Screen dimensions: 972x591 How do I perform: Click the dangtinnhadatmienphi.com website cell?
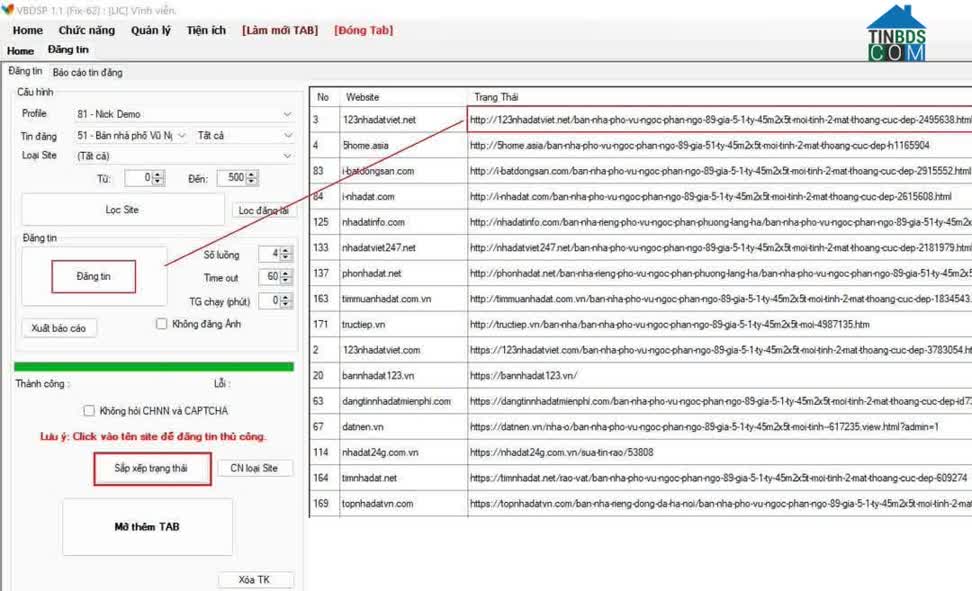click(x=404, y=401)
